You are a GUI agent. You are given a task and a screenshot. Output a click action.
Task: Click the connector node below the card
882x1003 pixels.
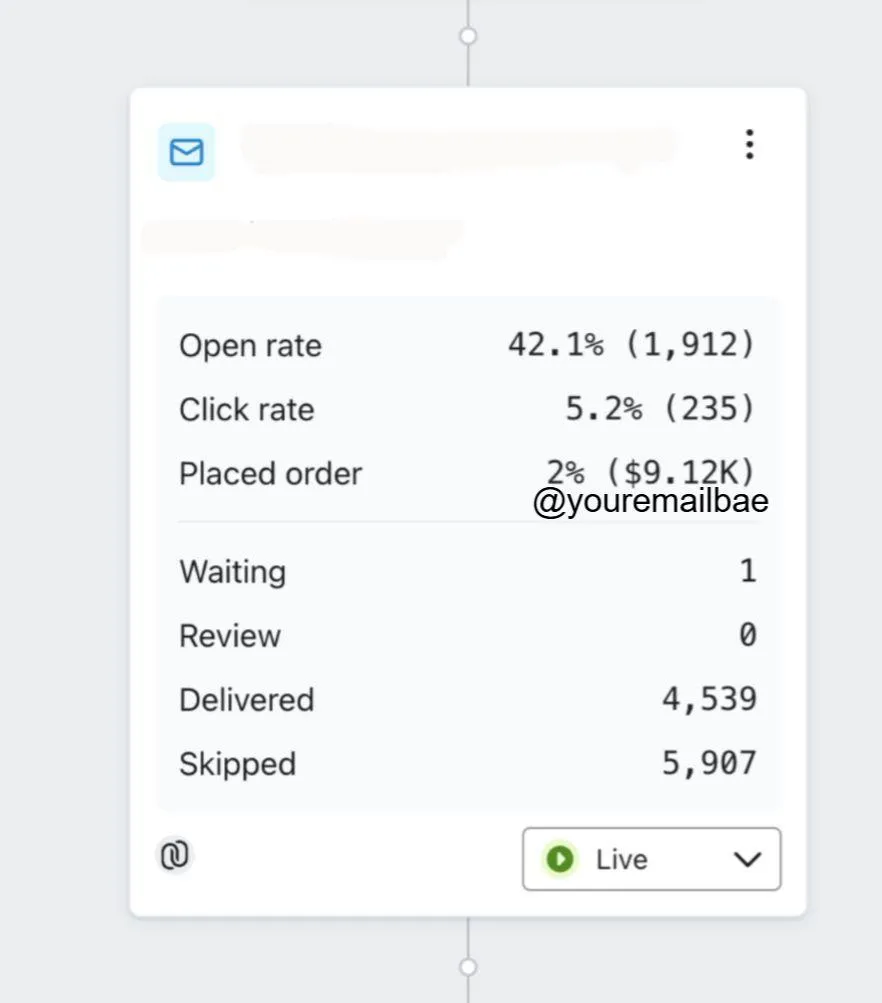[468, 967]
